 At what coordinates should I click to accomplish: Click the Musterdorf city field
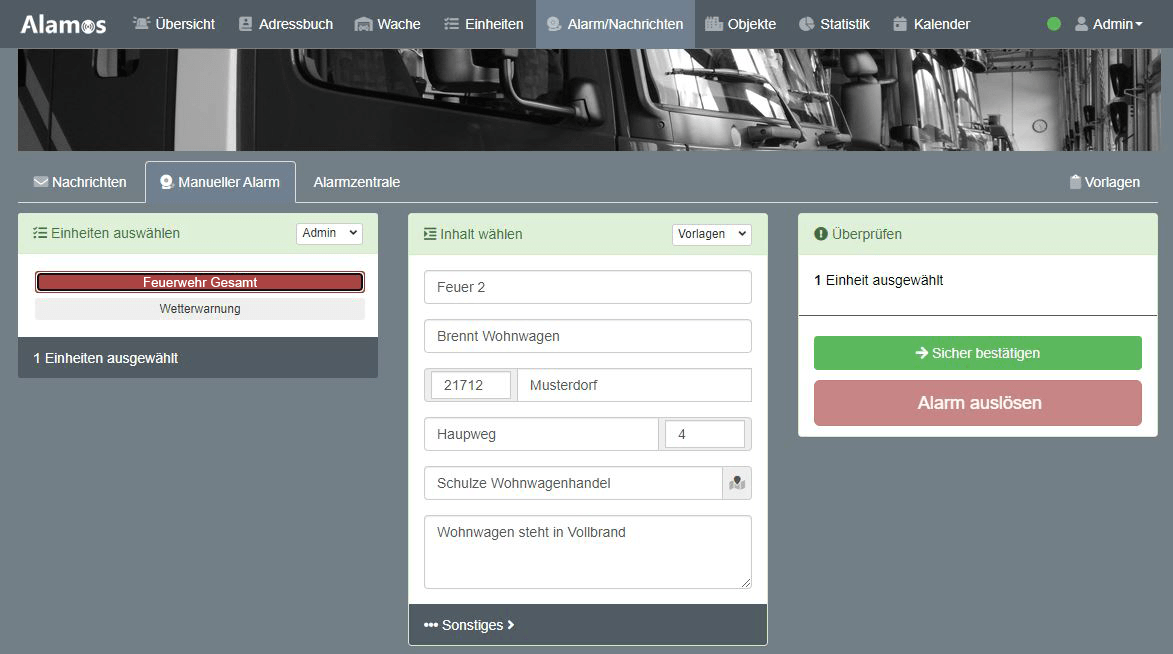pos(634,385)
